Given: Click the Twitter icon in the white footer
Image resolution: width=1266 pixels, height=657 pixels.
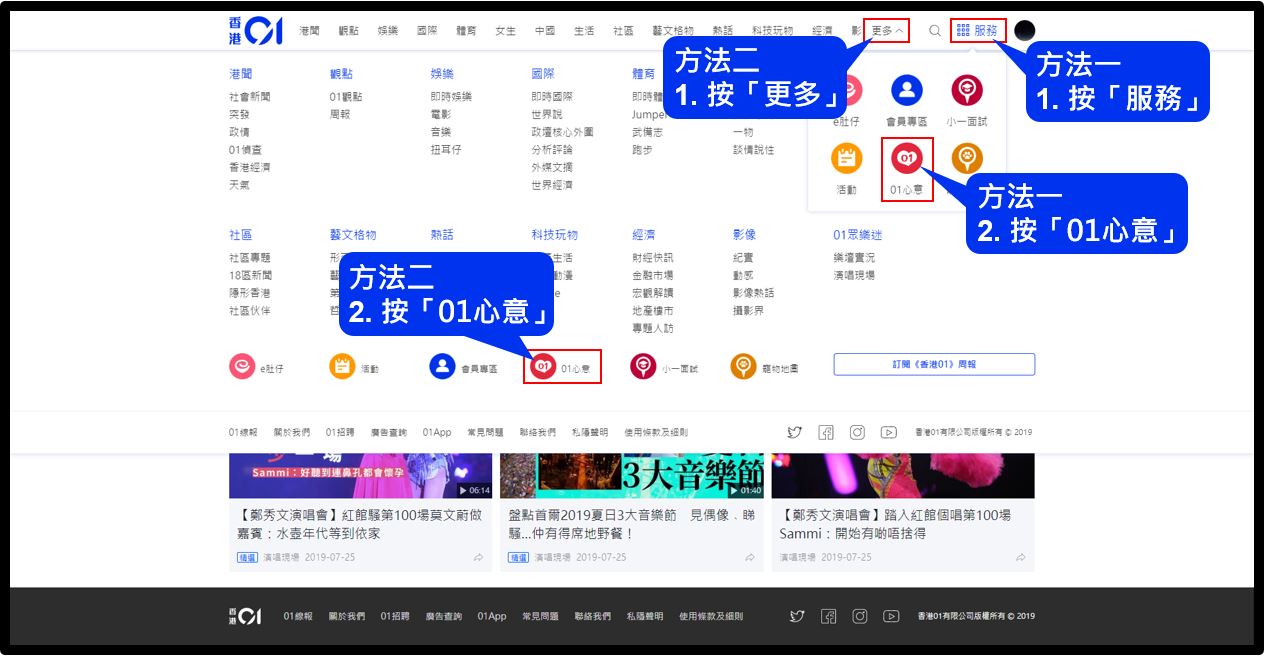Looking at the screenshot, I should tap(795, 432).
